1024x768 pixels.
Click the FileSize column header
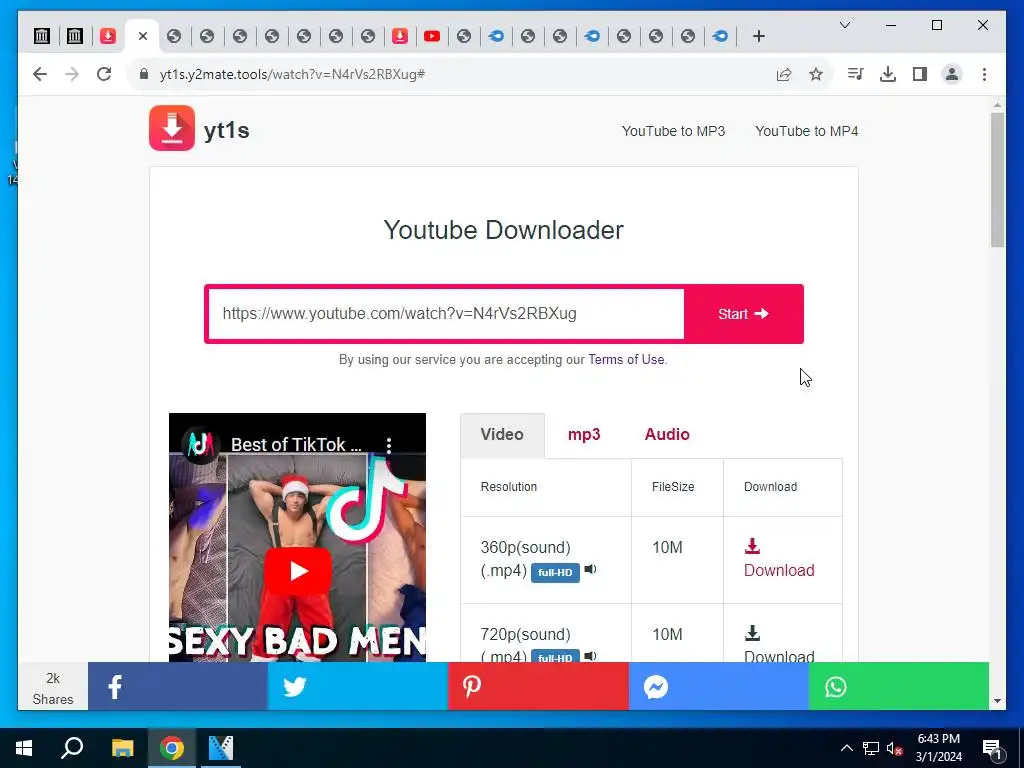click(673, 487)
